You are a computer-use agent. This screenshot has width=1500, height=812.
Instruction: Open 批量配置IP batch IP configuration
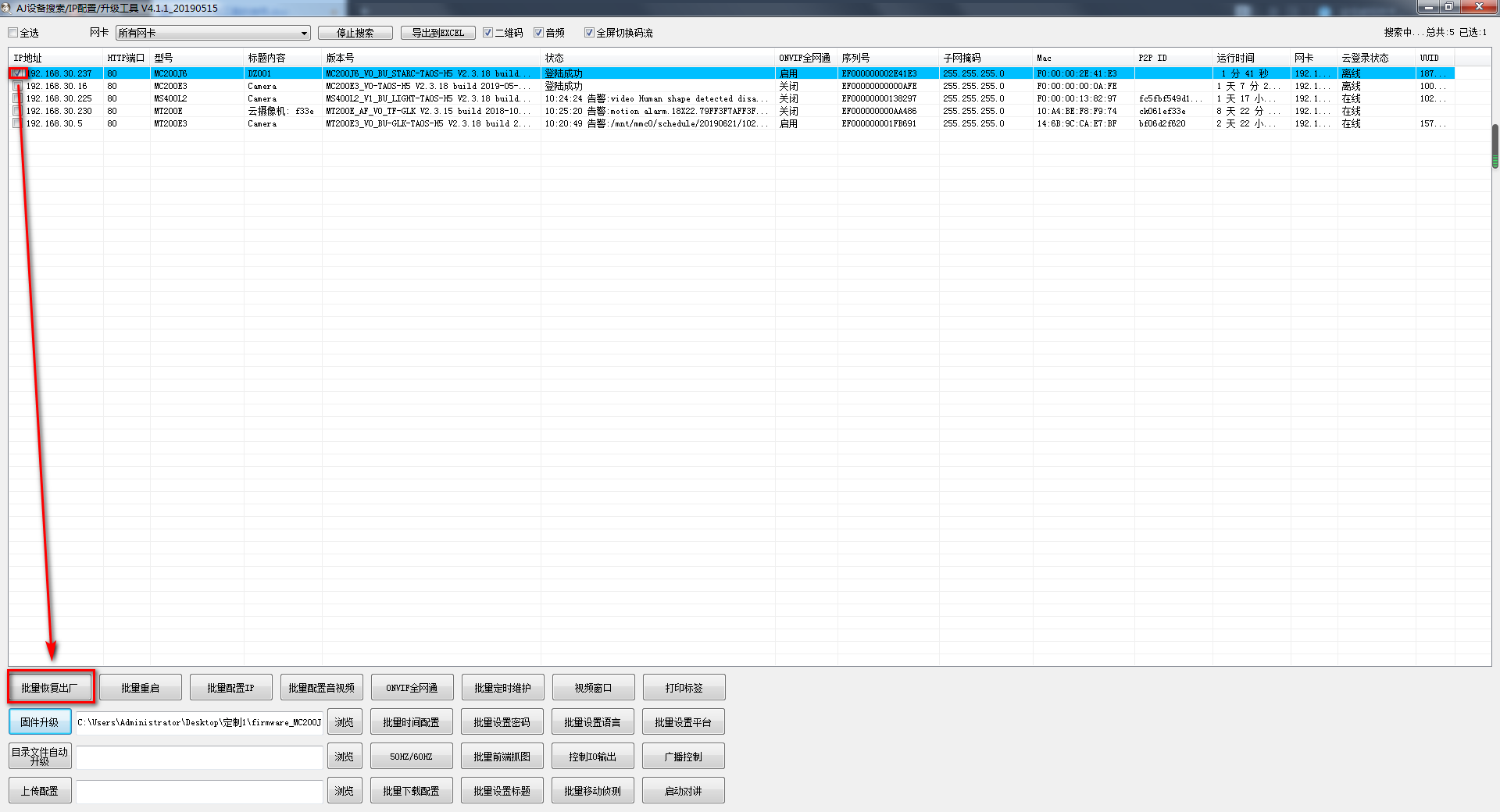230,688
